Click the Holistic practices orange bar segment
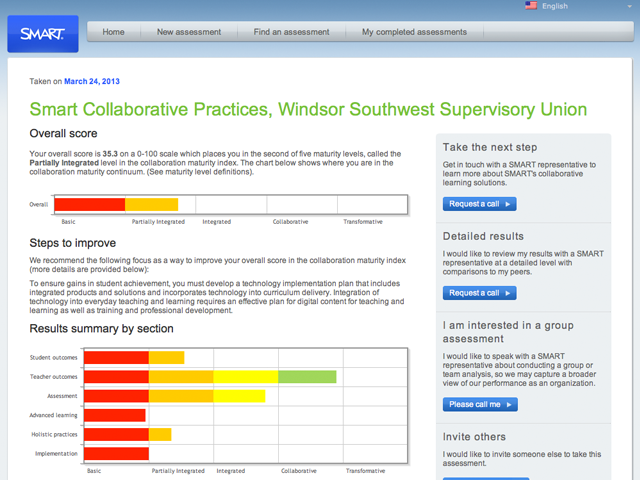The width and height of the screenshot is (640, 480). (x=160, y=434)
